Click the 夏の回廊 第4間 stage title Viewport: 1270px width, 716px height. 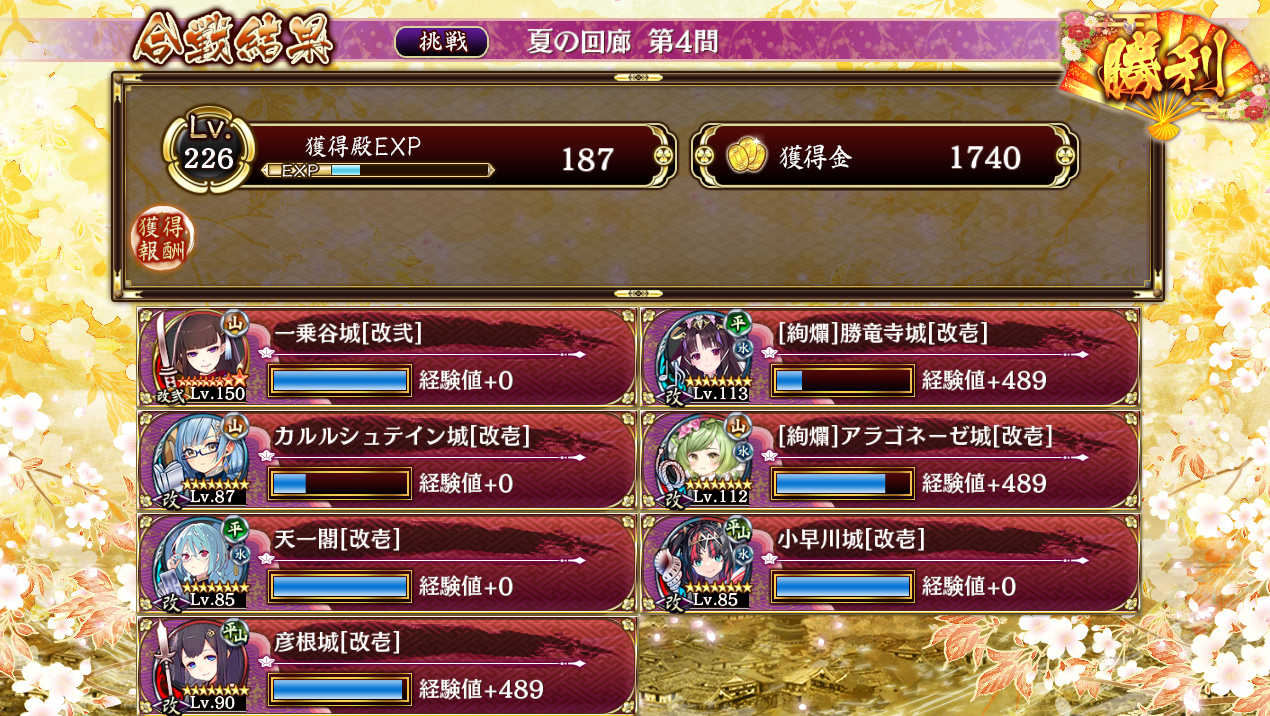tap(622, 42)
